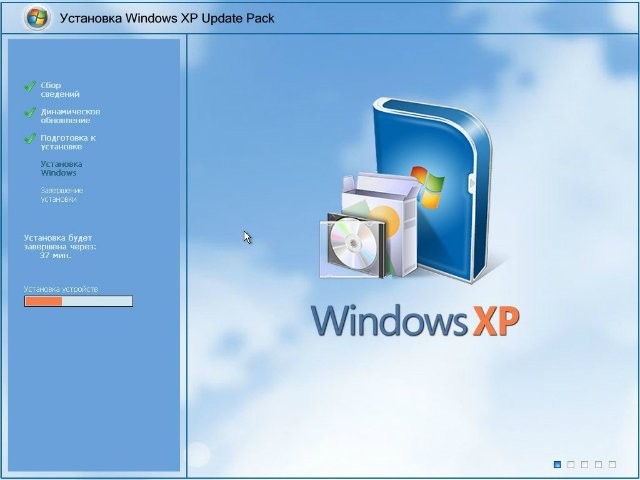Click the Установка будет завершена через text
The image size is (640, 480).
point(60,242)
